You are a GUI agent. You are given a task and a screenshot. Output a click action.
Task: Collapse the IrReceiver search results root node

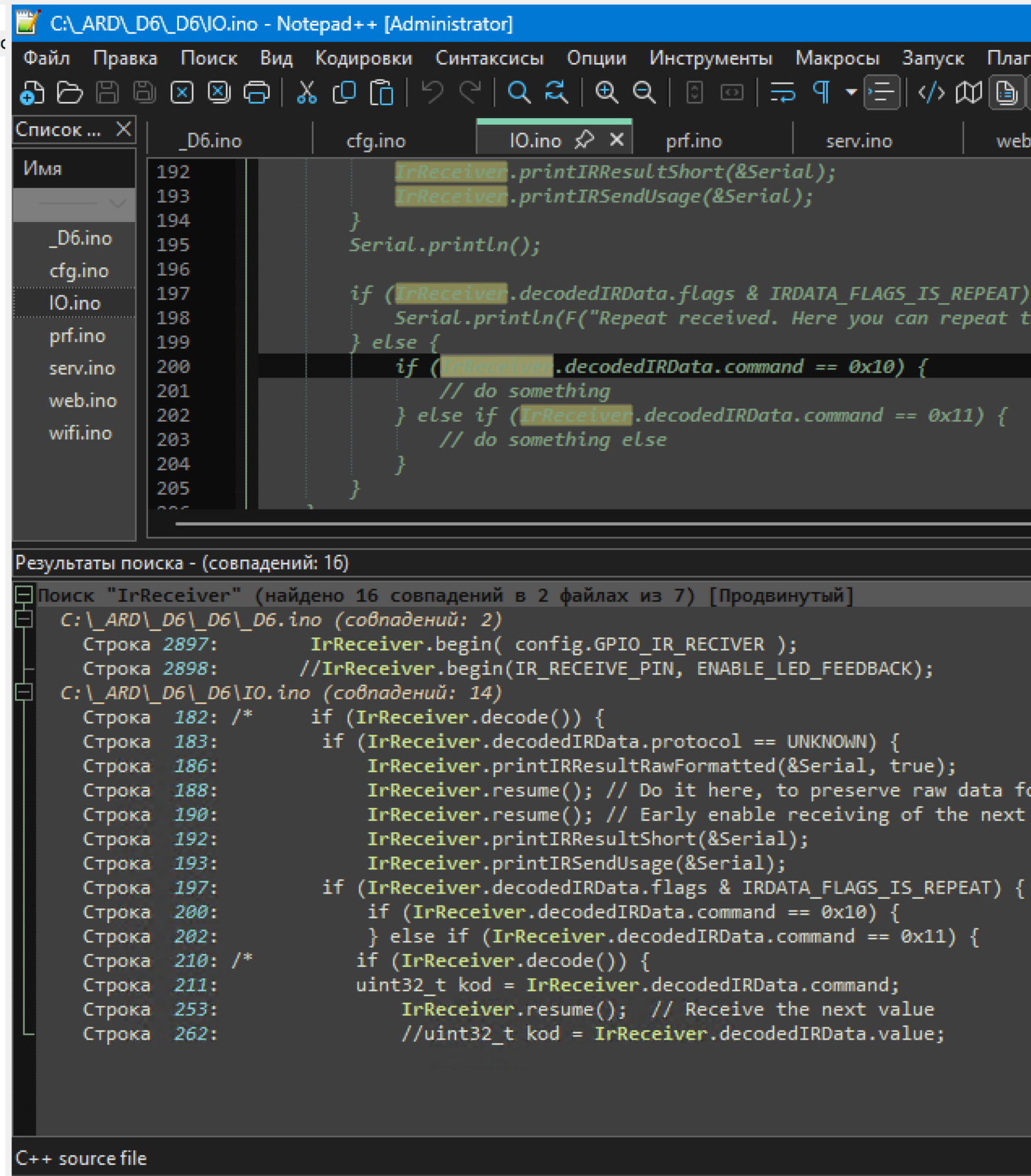tap(24, 595)
